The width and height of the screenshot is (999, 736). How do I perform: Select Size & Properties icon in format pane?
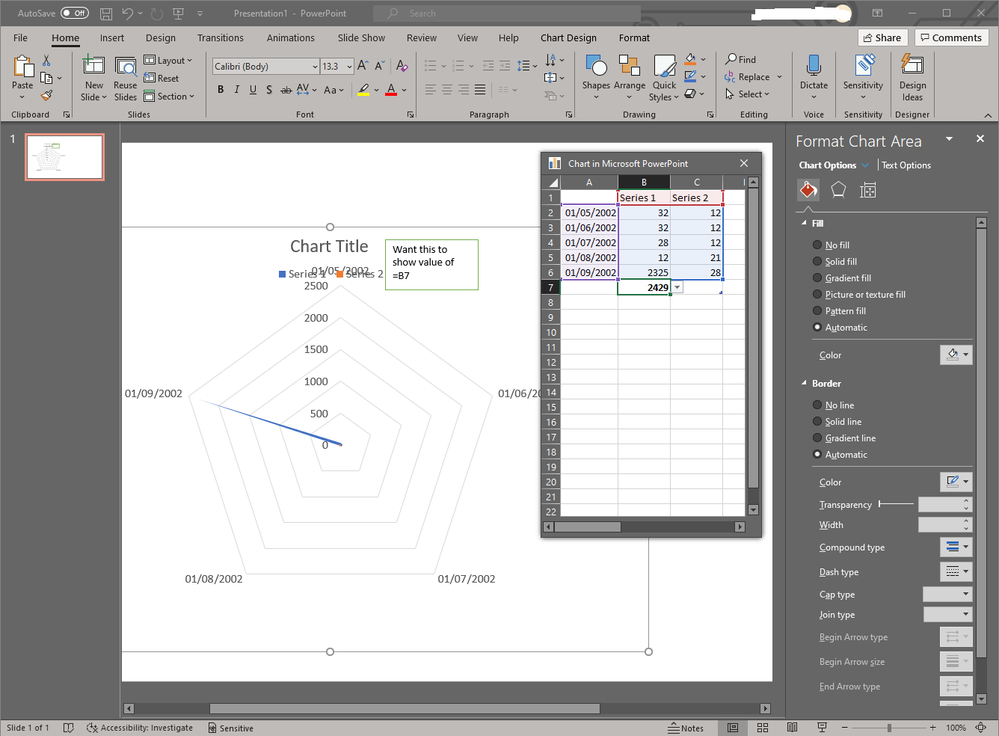click(x=868, y=190)
